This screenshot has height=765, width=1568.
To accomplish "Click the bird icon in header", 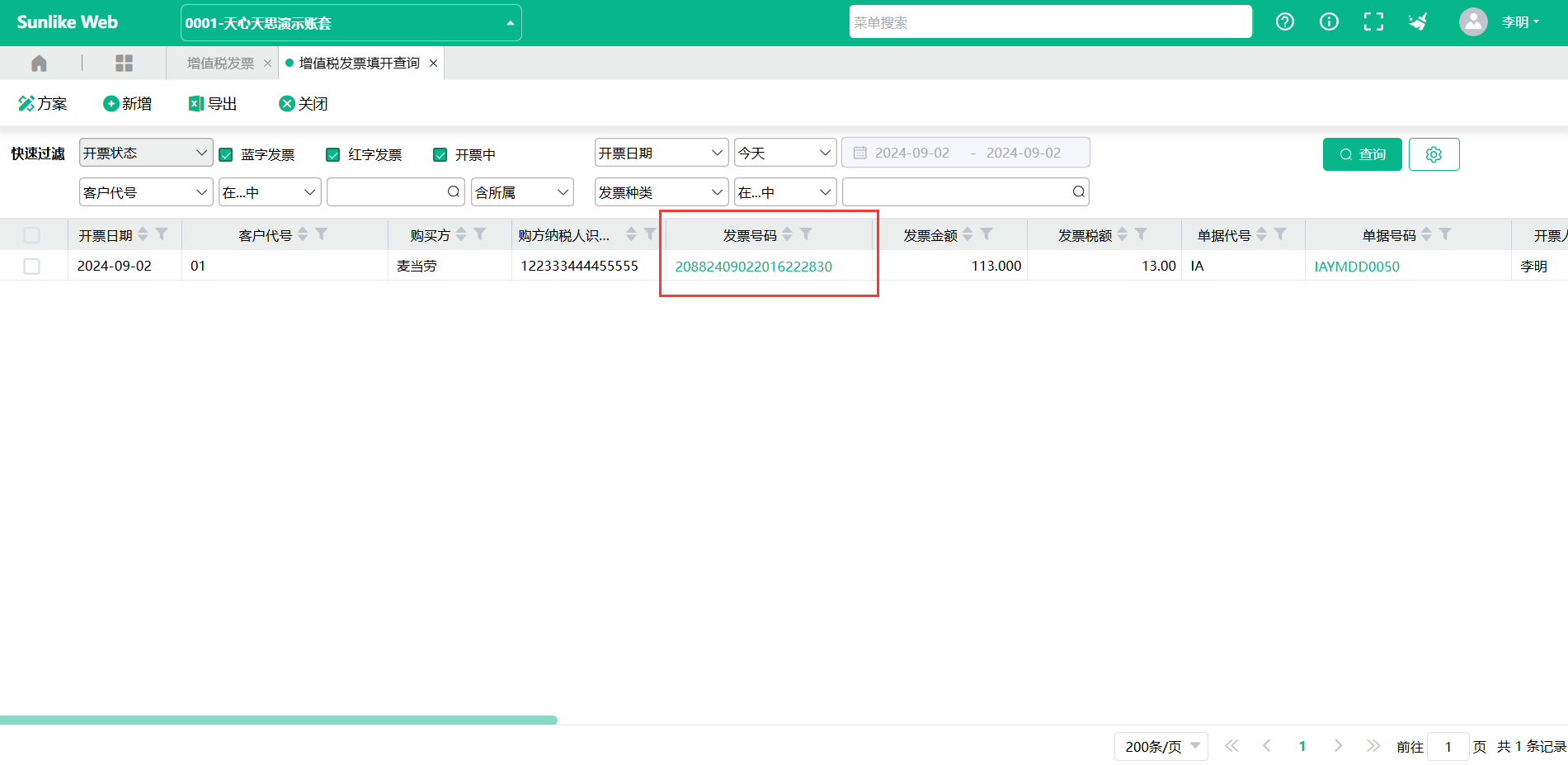I will coord(1418,22).
